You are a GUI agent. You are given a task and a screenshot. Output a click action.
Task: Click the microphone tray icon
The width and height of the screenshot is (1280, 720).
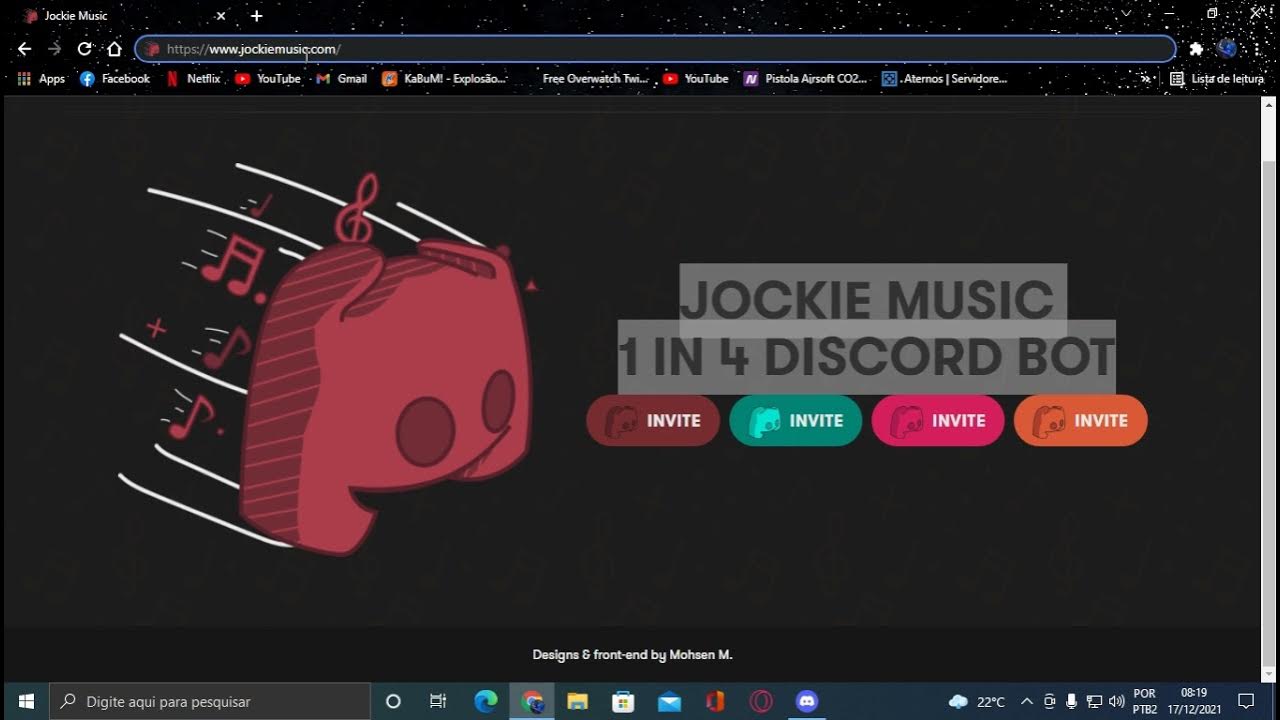coord(1071,702)
